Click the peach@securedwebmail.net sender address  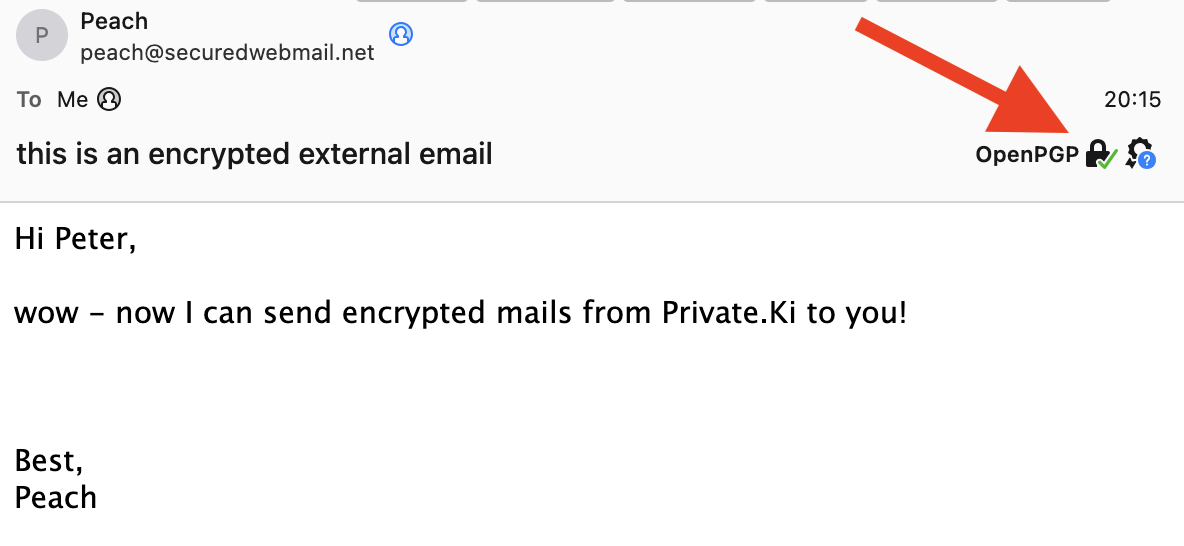tap(227, 52)
